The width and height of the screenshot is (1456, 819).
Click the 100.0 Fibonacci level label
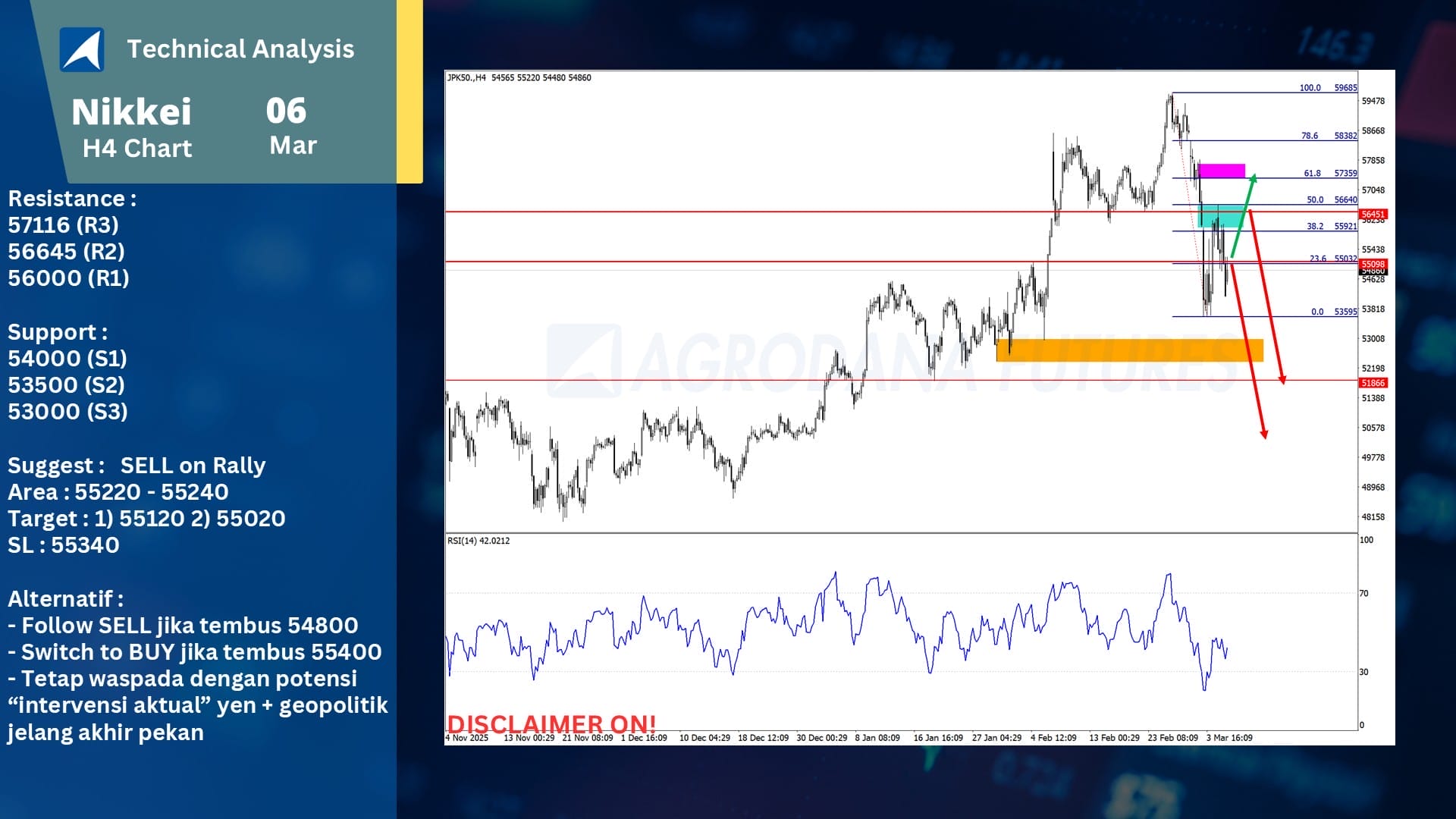1310,88
